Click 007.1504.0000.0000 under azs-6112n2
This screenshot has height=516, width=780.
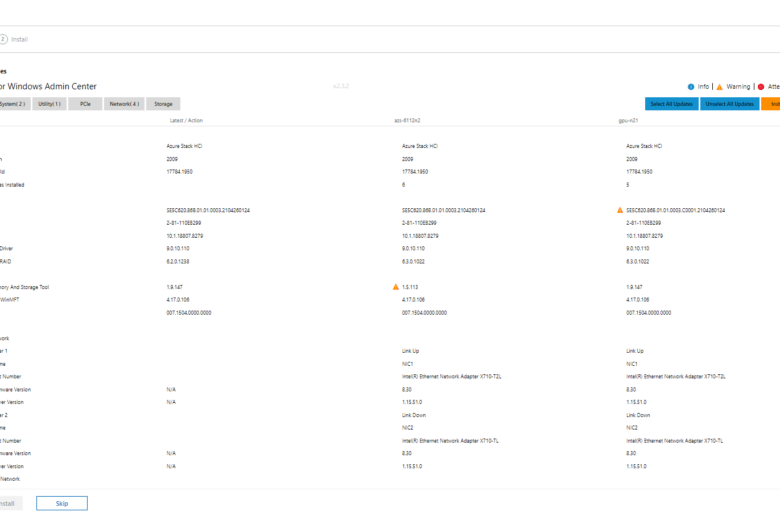(x=424, y=313)
